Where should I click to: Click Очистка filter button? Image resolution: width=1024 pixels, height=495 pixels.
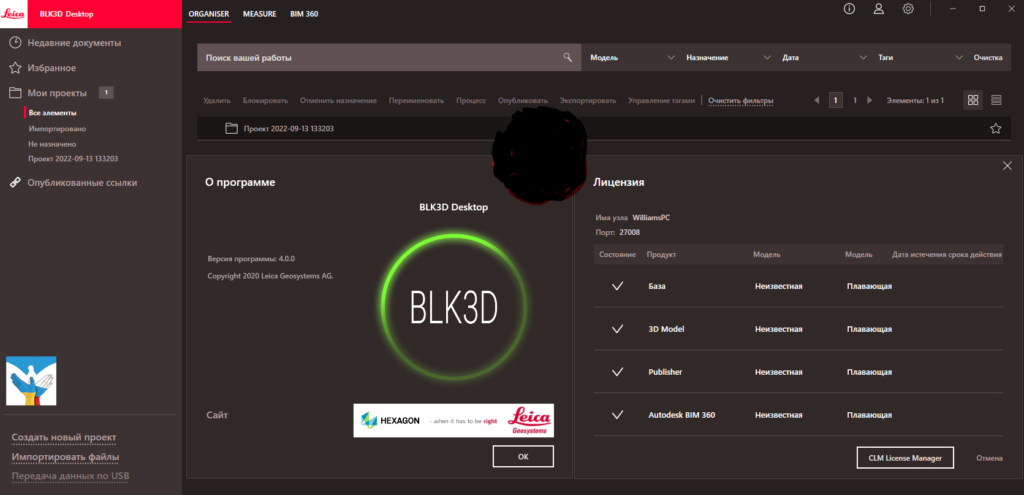coord(988,57)
